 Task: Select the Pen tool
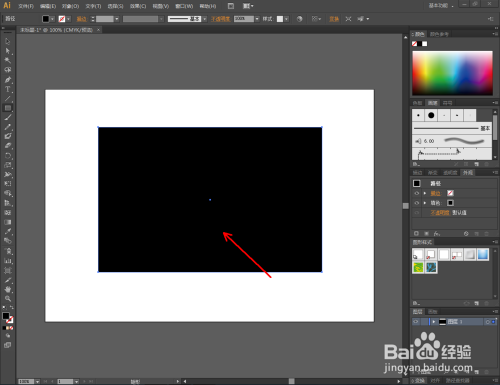(x=8, y=79)
